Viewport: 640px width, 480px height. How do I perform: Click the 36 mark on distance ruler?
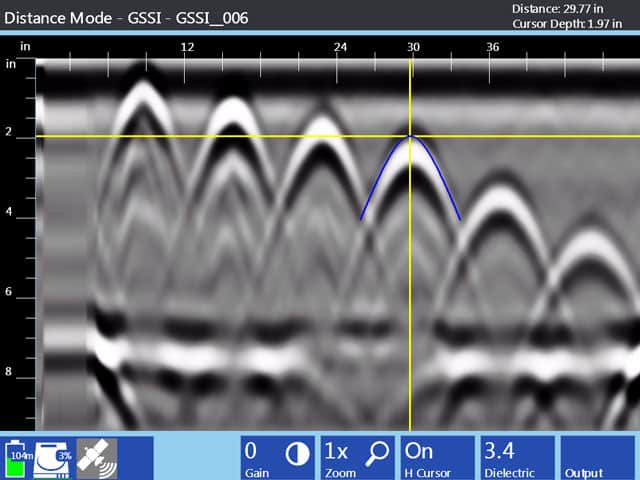pyautogui.click(x=493, y=47)
